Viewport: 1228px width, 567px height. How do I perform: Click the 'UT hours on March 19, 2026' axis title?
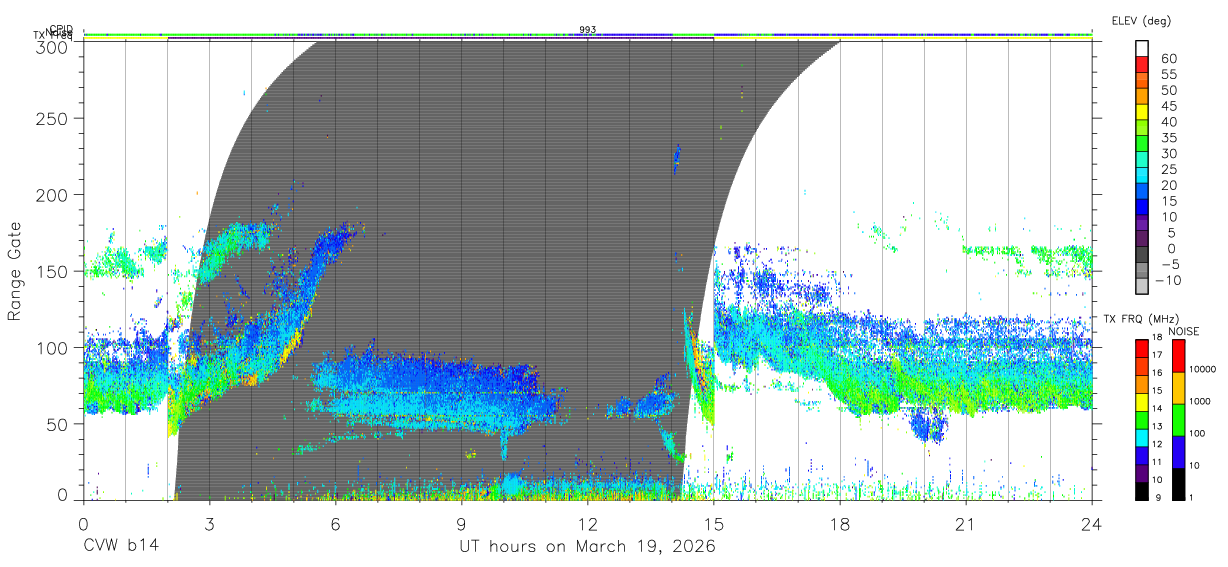coord(587,547)
